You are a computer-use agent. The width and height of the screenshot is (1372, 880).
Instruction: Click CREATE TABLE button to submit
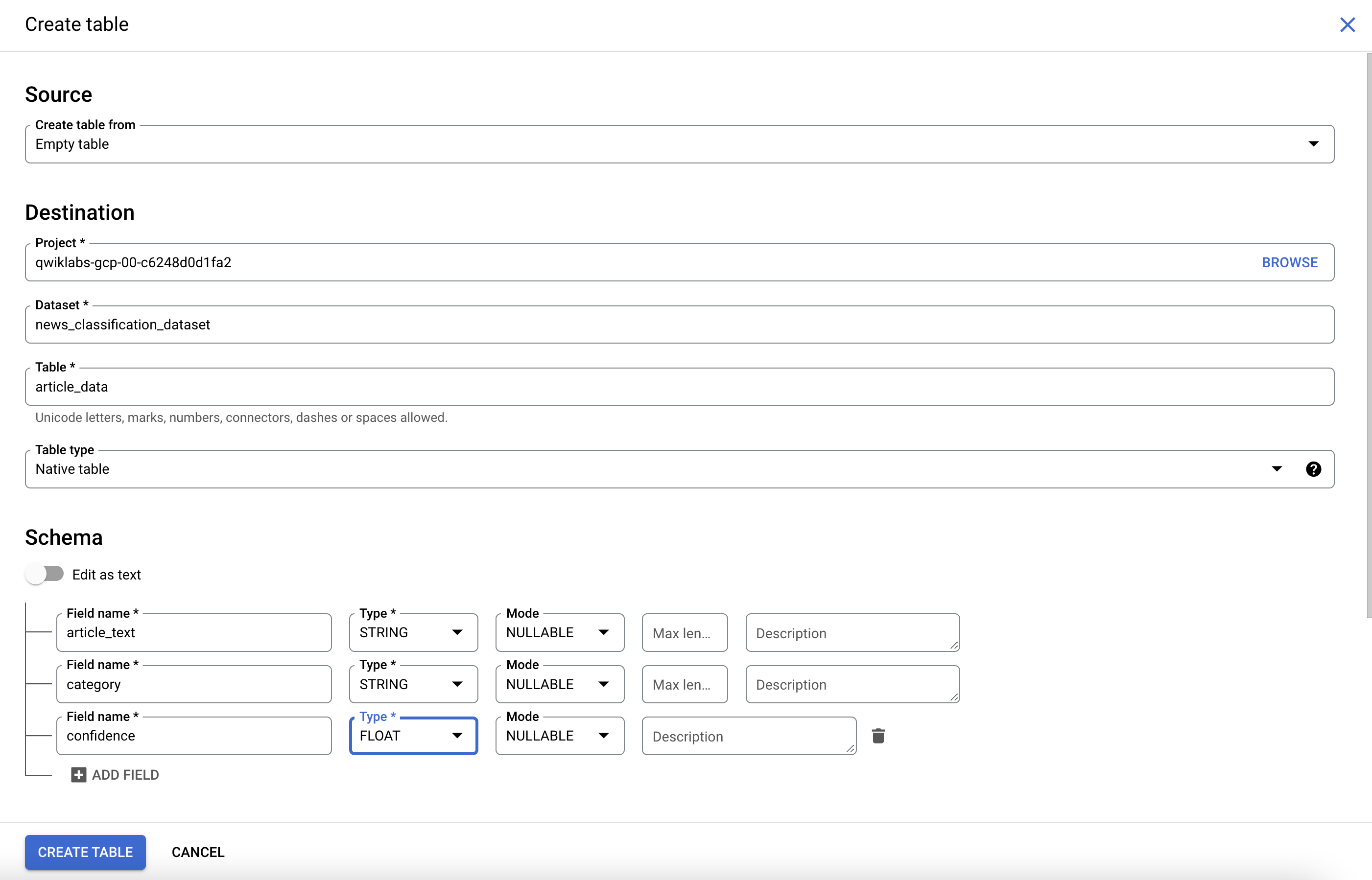click(x=85, y=852)
